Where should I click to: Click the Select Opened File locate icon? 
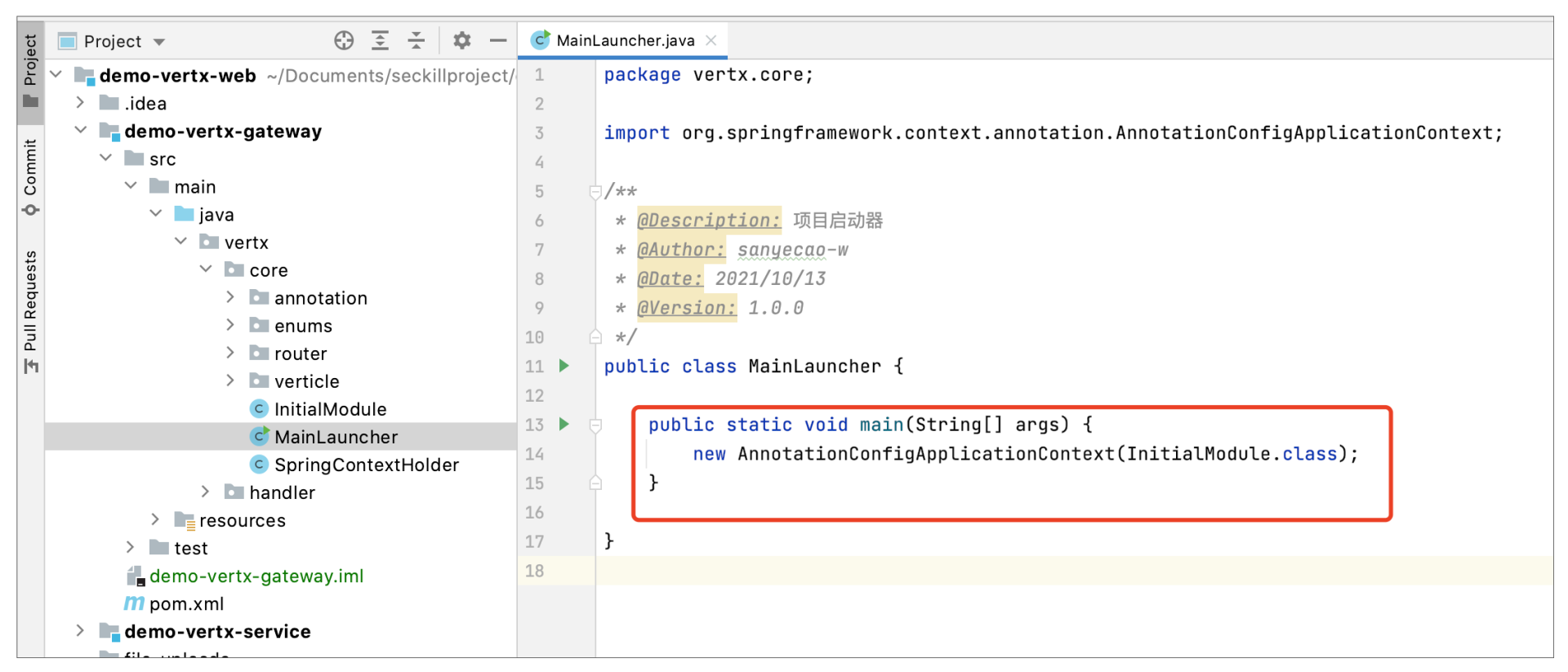coord(344,41)
